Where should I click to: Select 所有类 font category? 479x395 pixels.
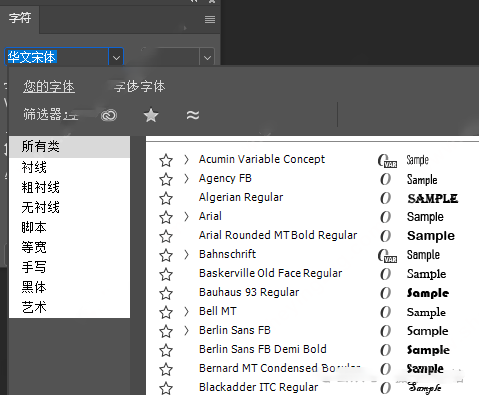tap(69, 146)
